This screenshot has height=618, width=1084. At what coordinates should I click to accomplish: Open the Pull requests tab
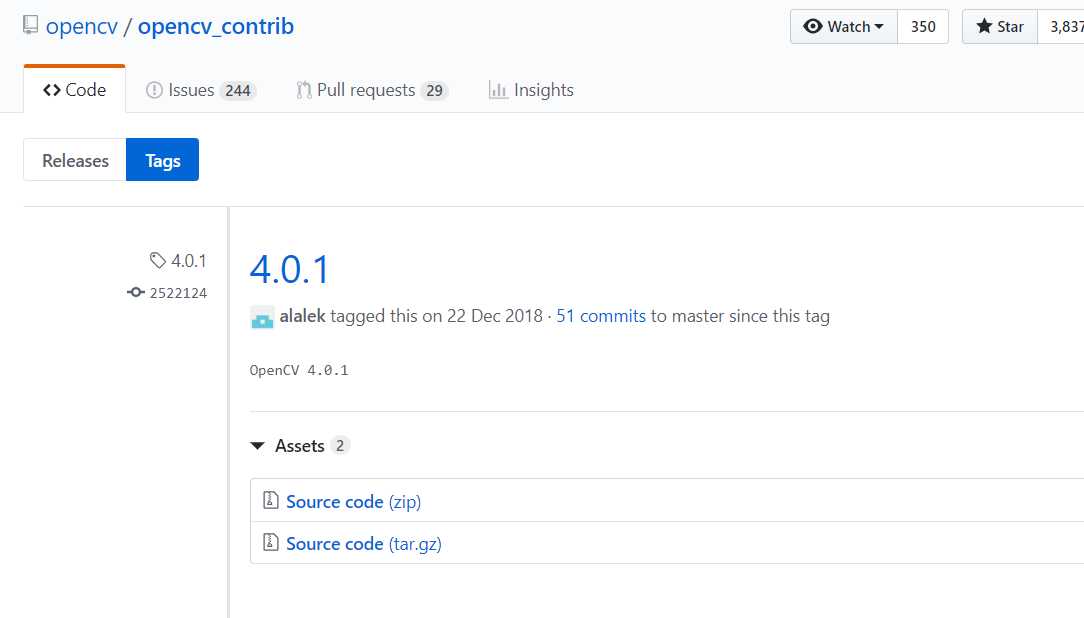[372, 90]
